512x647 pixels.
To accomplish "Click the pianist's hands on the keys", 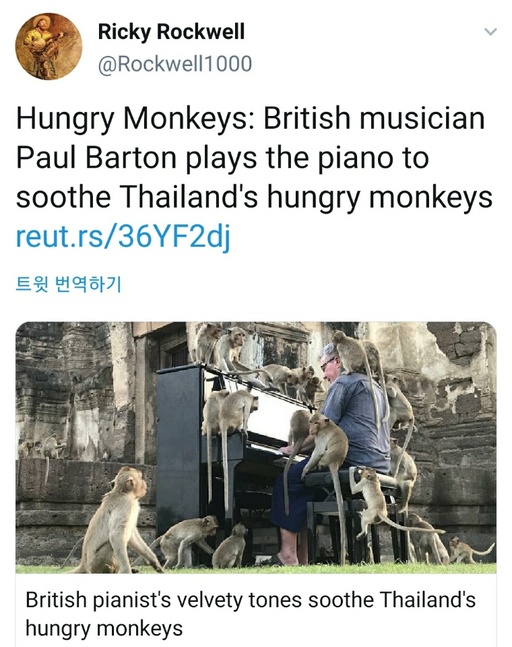I will tap(289, 450).
